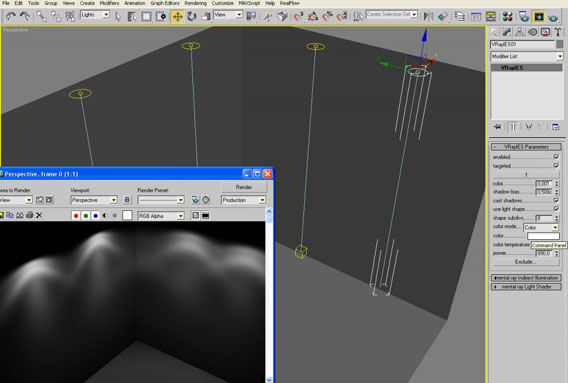Screen dimensions: 568x383
Task: Switch to the Hierarchy command panel tab
Action: pos(519,32)
